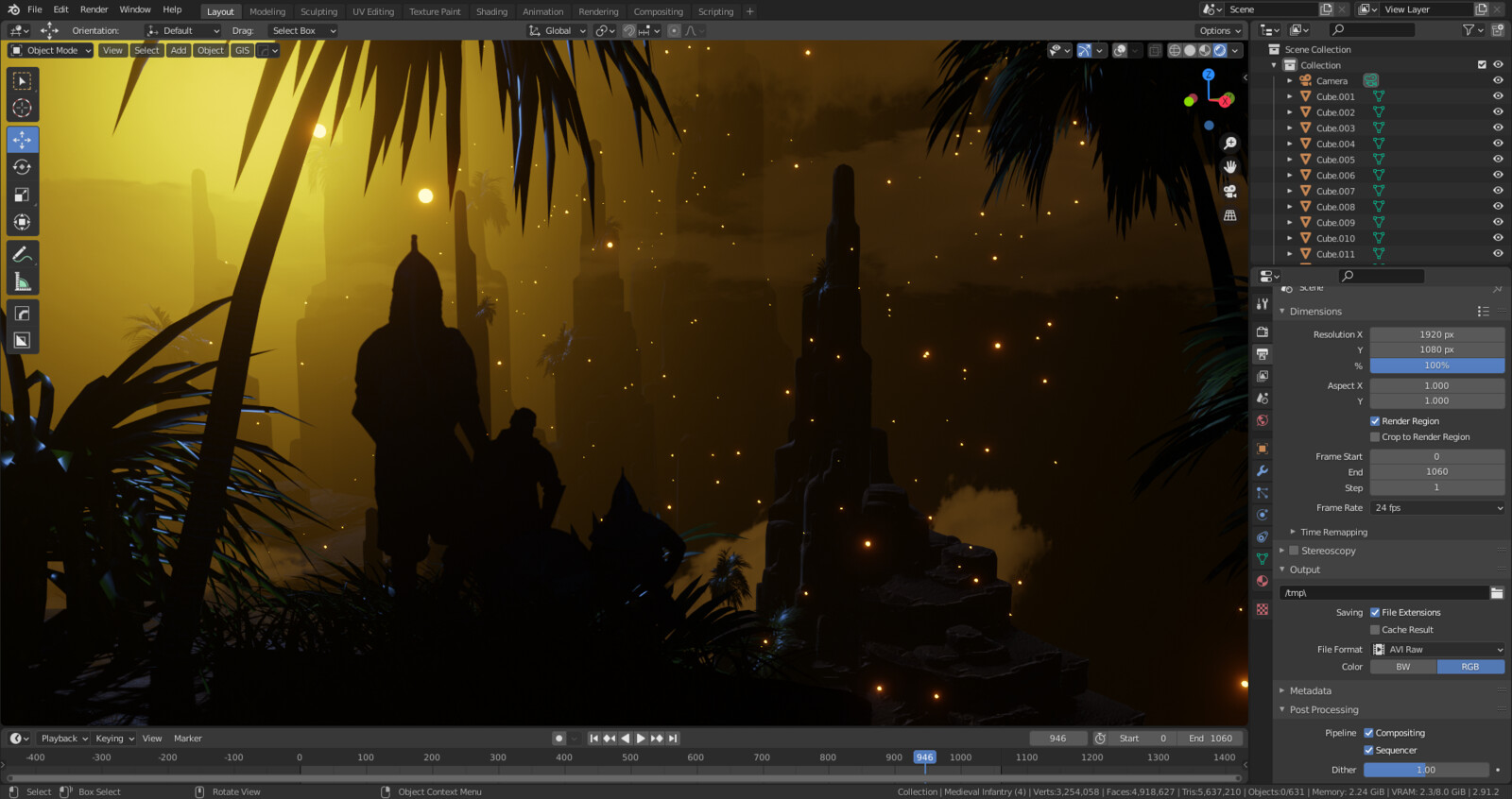Switch to the Rotate tool
The width and height of the screenshot is (1512, 799).
[23, 167]
